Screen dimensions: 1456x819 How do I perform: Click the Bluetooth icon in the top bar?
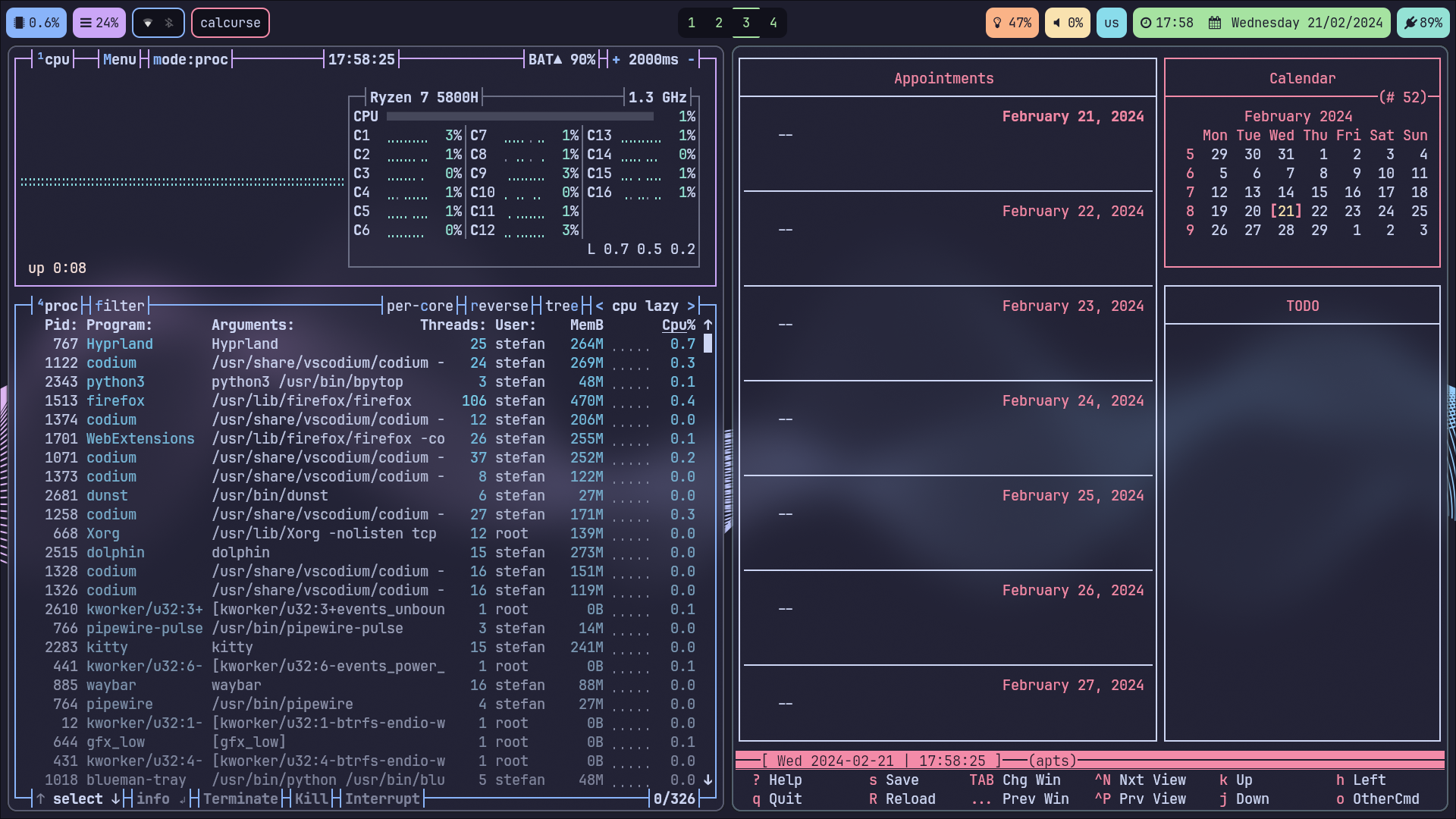[x=169, y=23]
